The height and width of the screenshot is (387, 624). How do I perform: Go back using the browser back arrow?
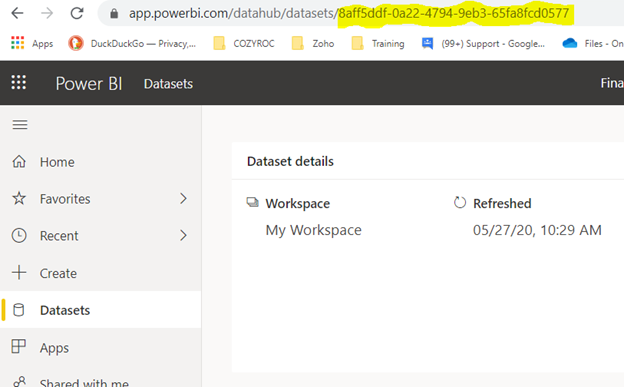17,13
